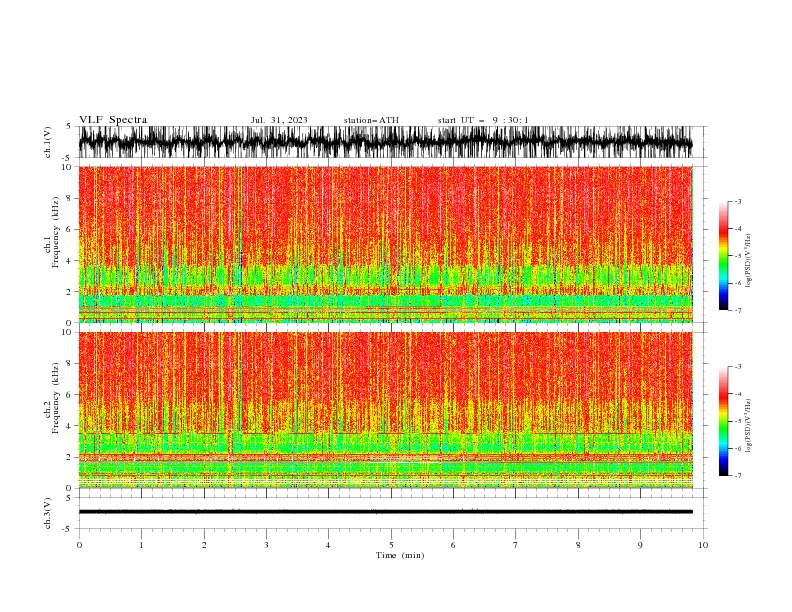Viewport: 792px width, 612px height.
Task: Click the "7" tick on the Time axis
Action: (x=516, y=545)
